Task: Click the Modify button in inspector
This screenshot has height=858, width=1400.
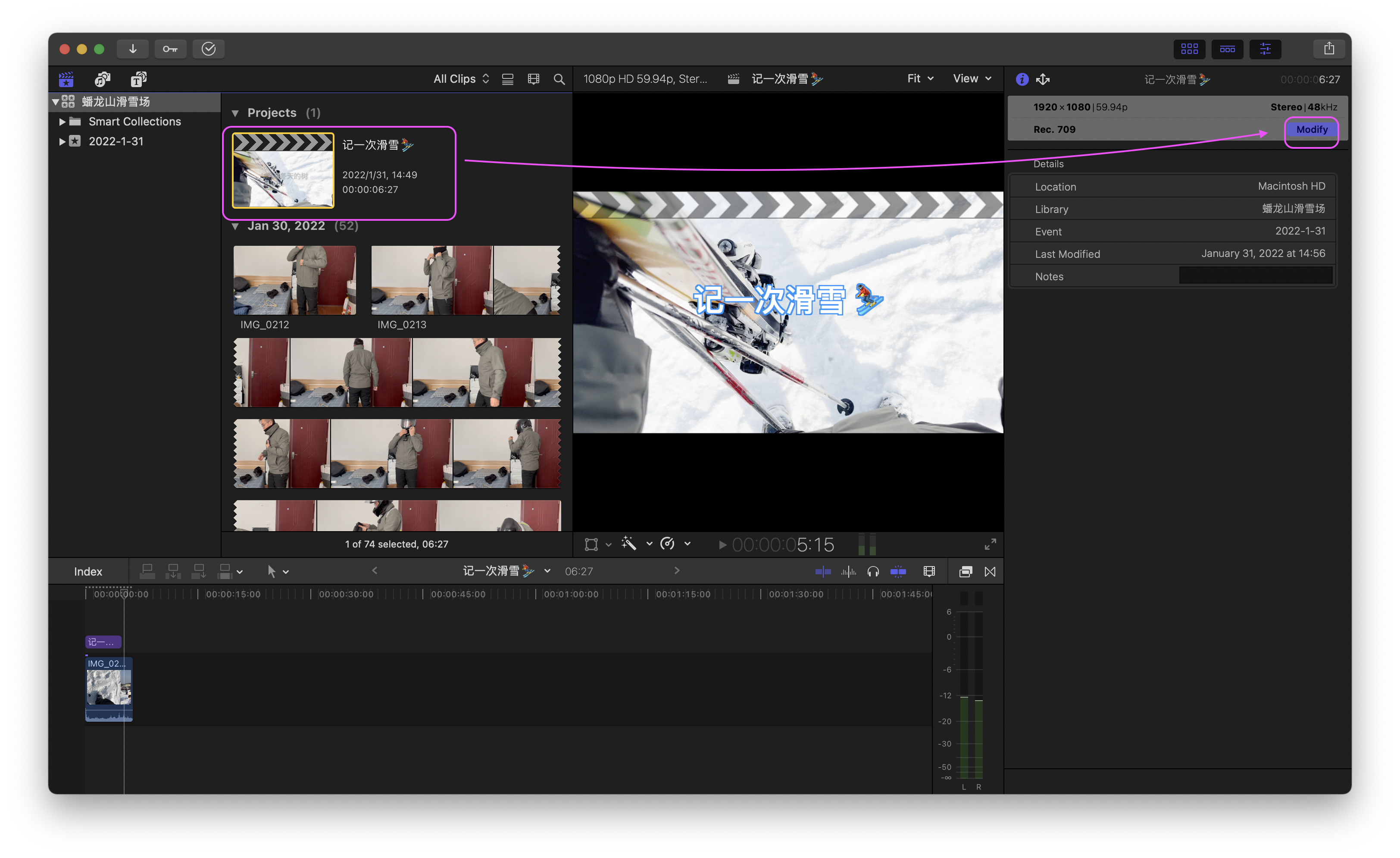Action: click(x=1311, y=129)
